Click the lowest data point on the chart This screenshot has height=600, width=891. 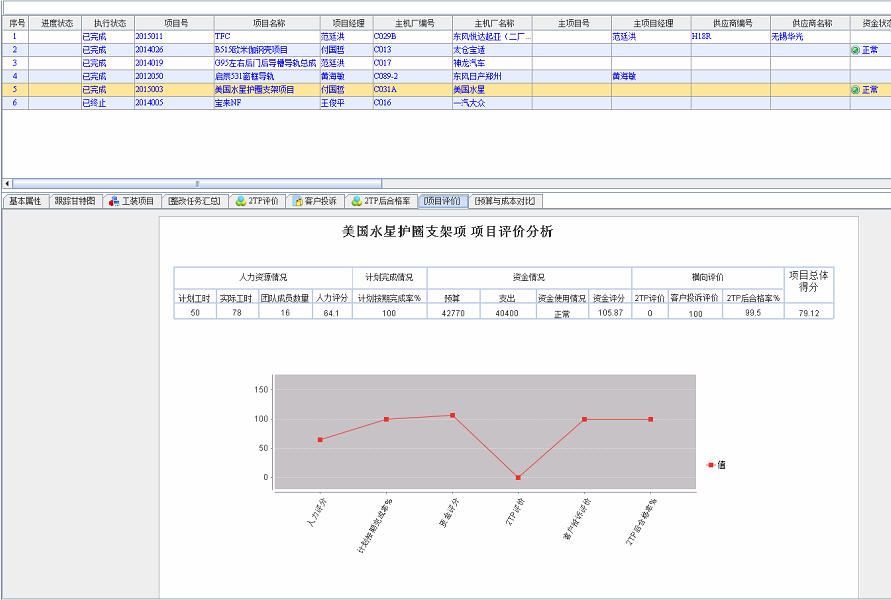pyautogui.click(x=518, y=478)
